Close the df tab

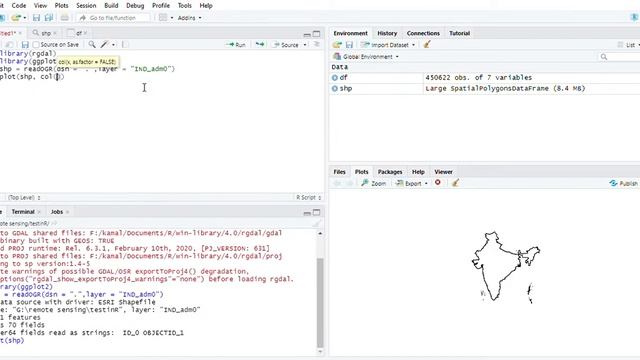coord(85,33)
